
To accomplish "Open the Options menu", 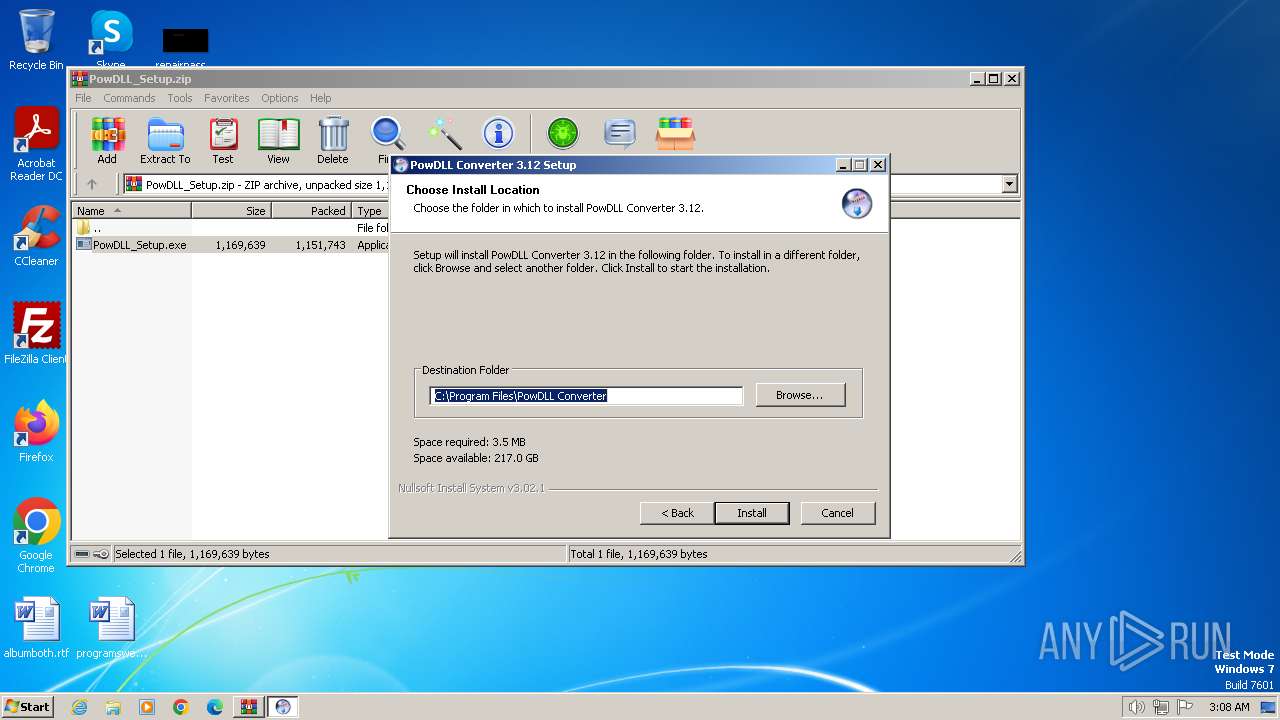I will click(x=280, y=98).
